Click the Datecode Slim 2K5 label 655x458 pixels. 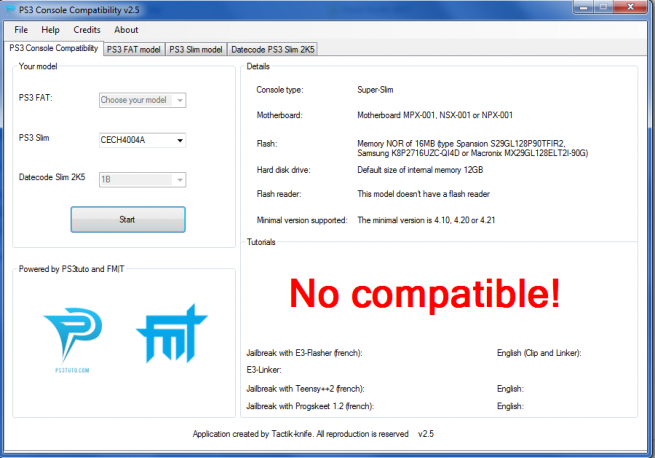pos(52,177)
